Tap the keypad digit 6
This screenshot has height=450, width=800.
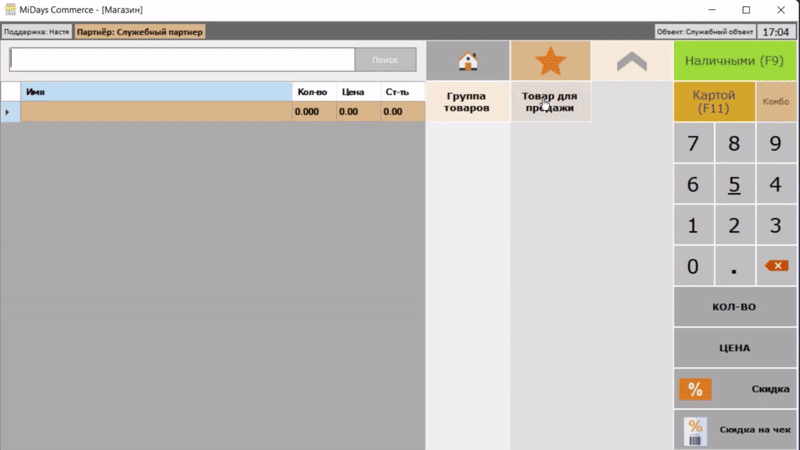tap(693, 184)
